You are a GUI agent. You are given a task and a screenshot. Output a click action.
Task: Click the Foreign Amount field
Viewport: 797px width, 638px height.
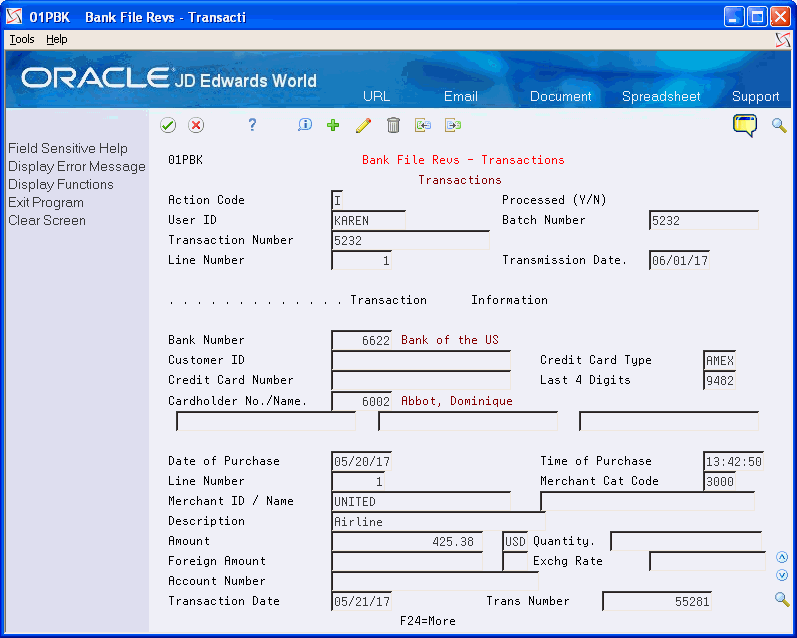[x=407, y=561]
